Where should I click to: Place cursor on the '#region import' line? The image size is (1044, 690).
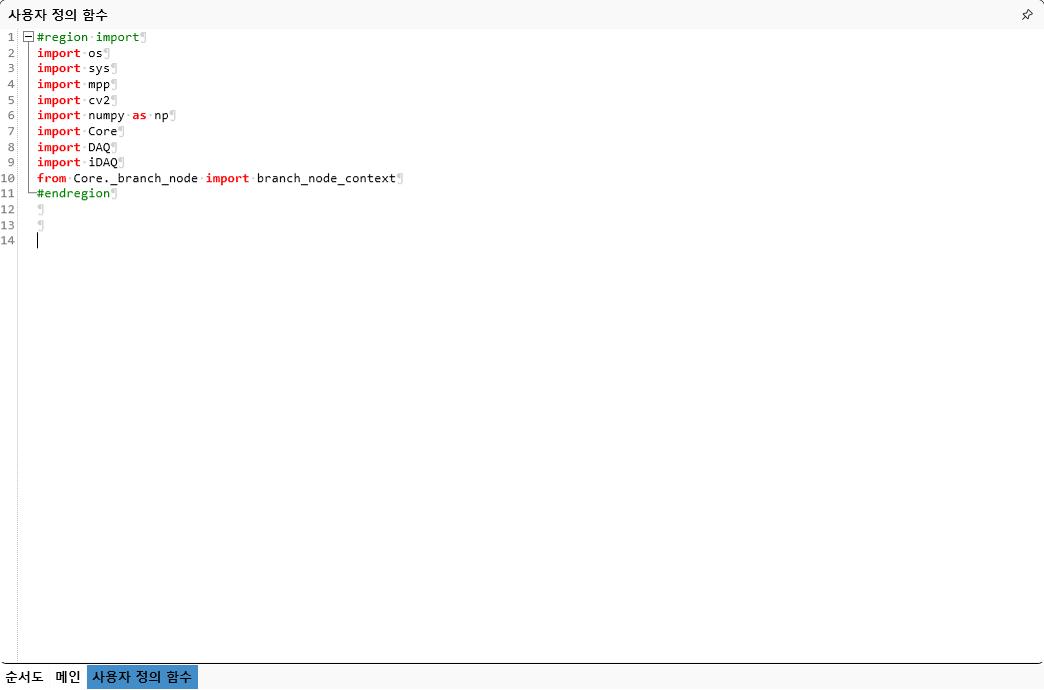[88, 37]
